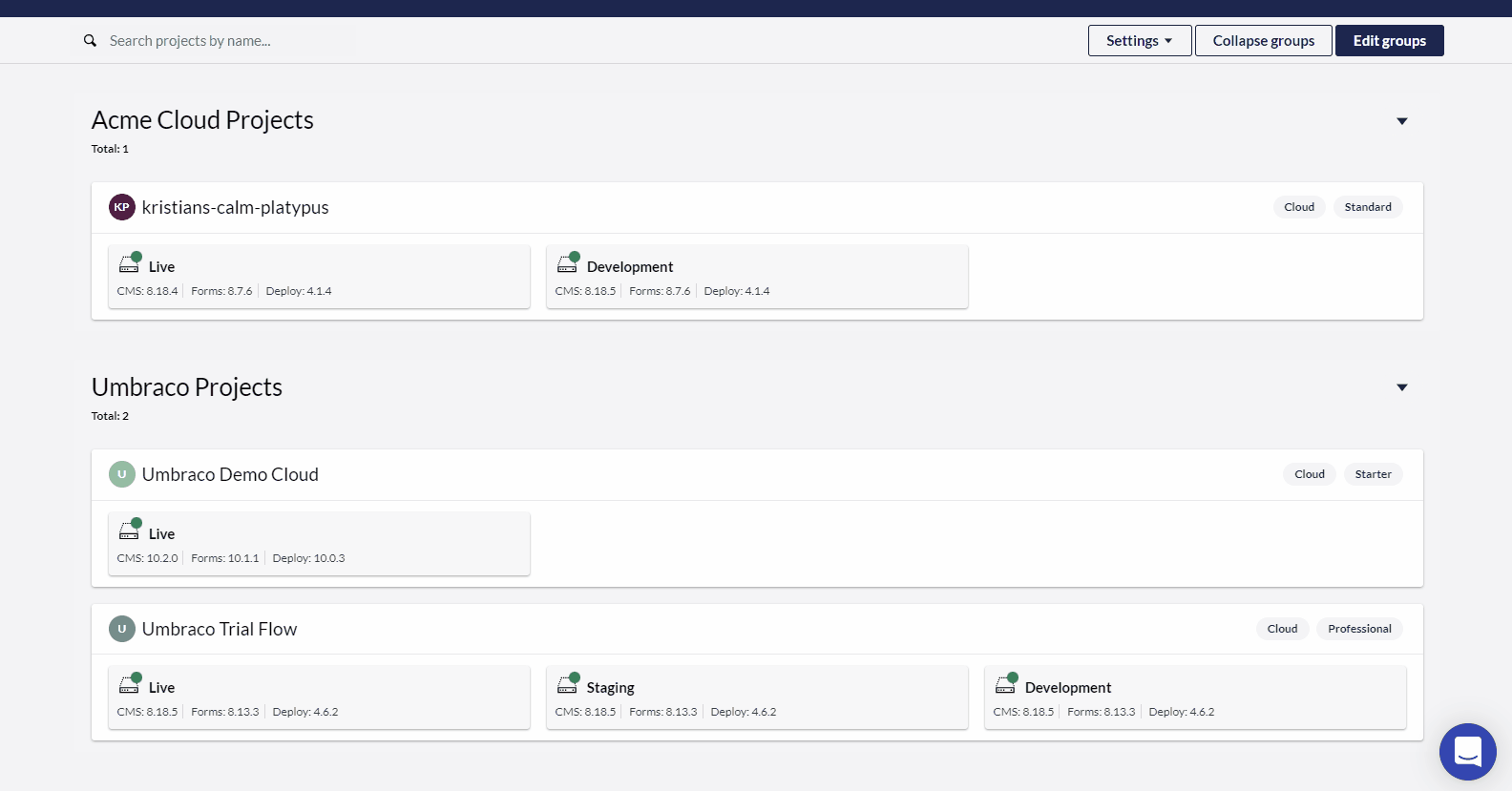Open the Umbraco Trial Flow project

(x=220, y=629)
